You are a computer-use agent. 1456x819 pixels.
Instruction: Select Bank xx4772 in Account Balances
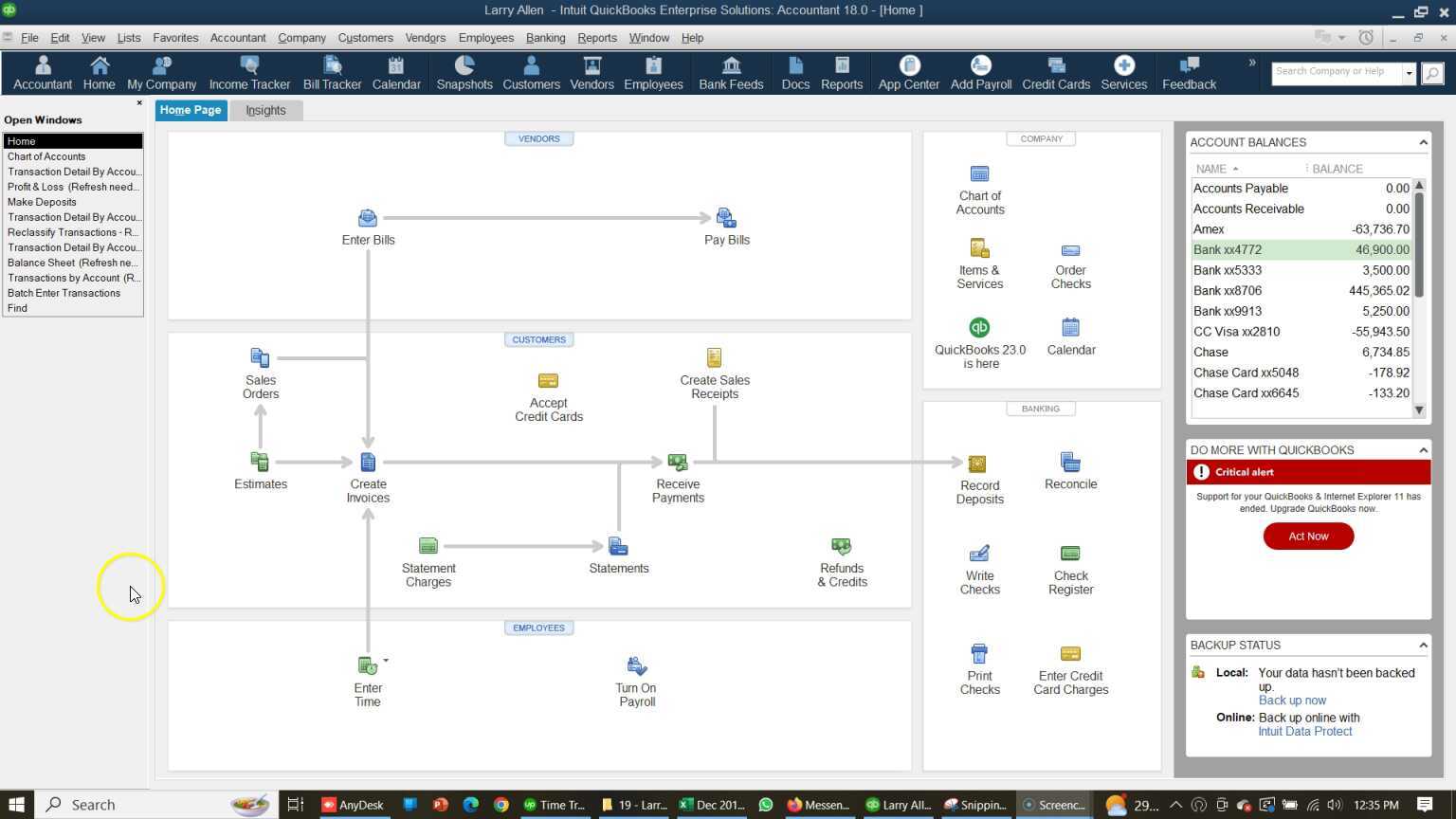pos(1301,250)
